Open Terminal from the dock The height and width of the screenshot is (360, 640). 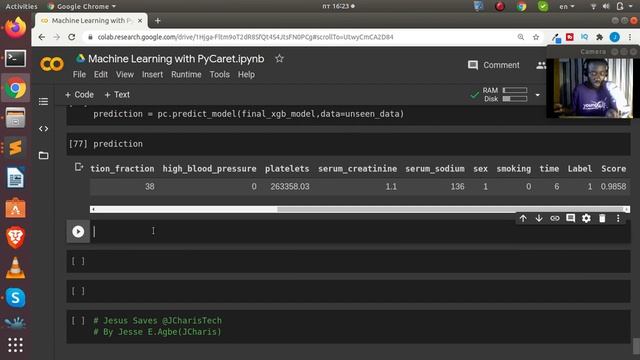click(x=16, y=58)
